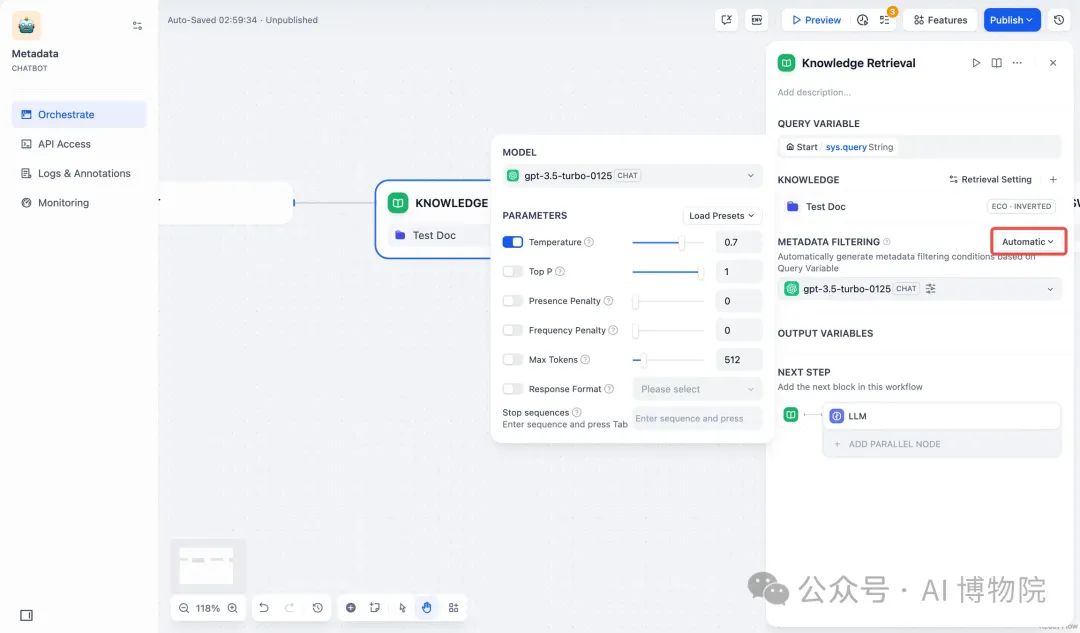Open the three-dots more menu in Knowledge Retrieval panel
Screen dimensions: 1080x633
1017,63
